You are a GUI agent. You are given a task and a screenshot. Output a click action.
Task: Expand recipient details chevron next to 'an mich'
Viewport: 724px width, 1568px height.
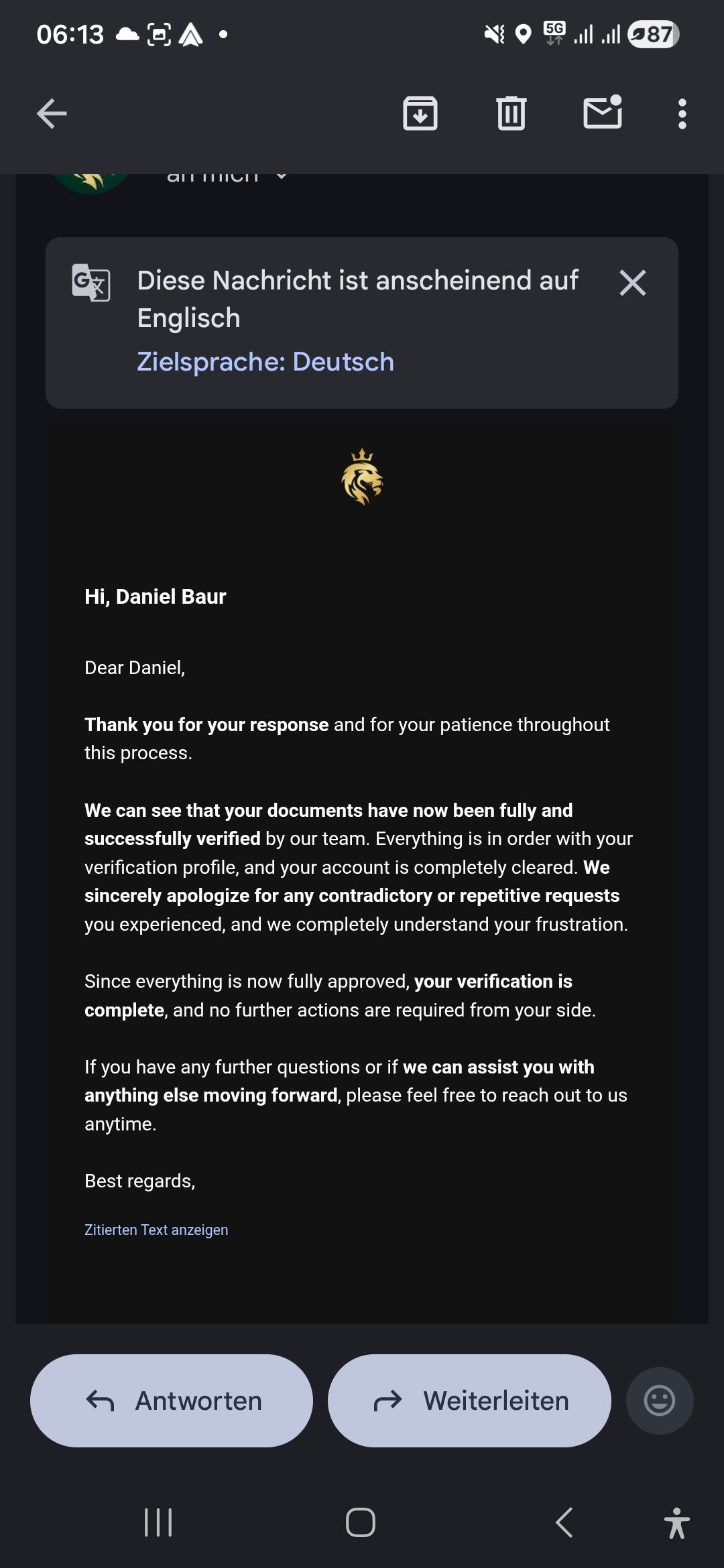pos(282,176)
